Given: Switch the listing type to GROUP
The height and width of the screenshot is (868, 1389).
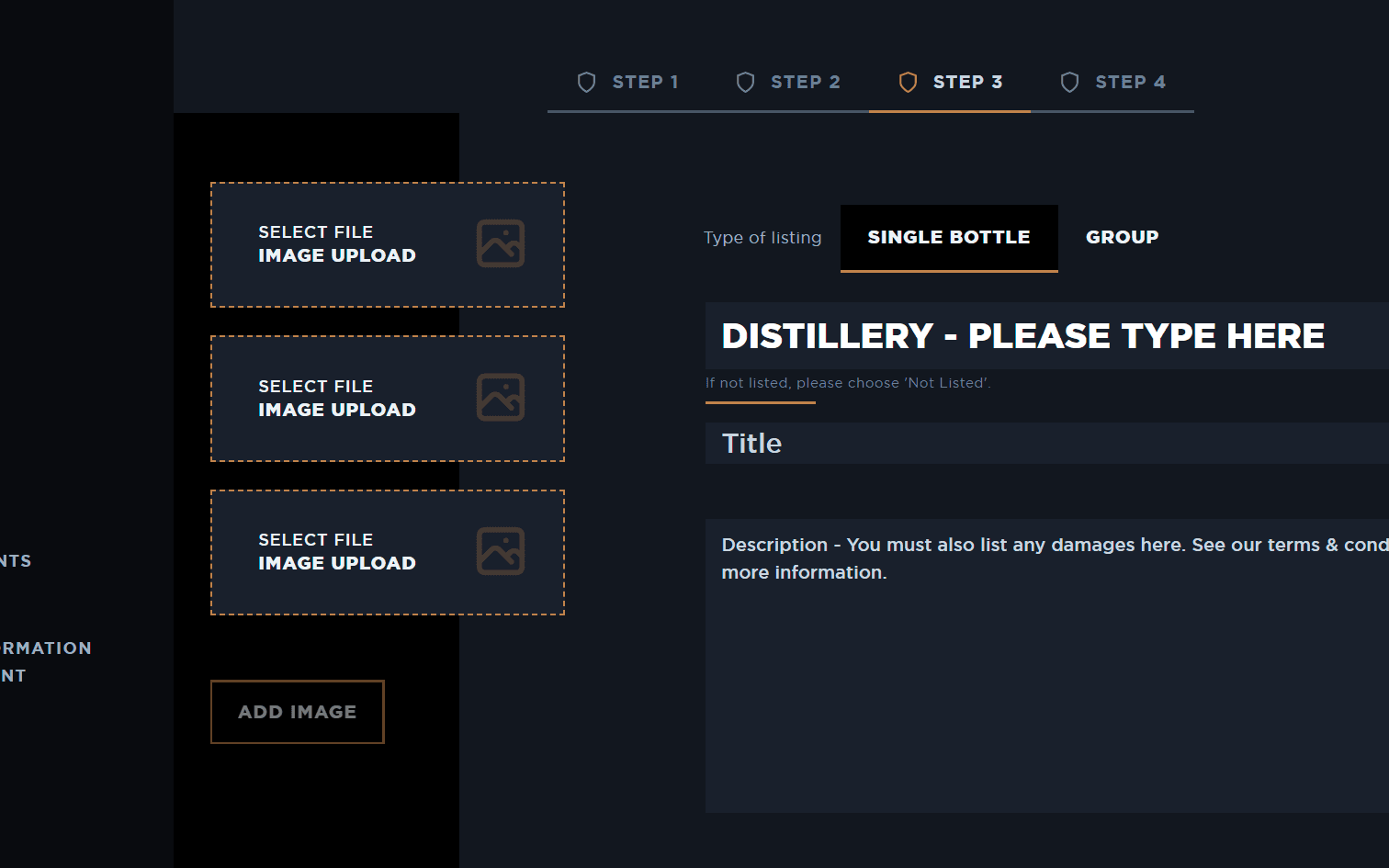Looking at the screenshot, I should 1122,237.
